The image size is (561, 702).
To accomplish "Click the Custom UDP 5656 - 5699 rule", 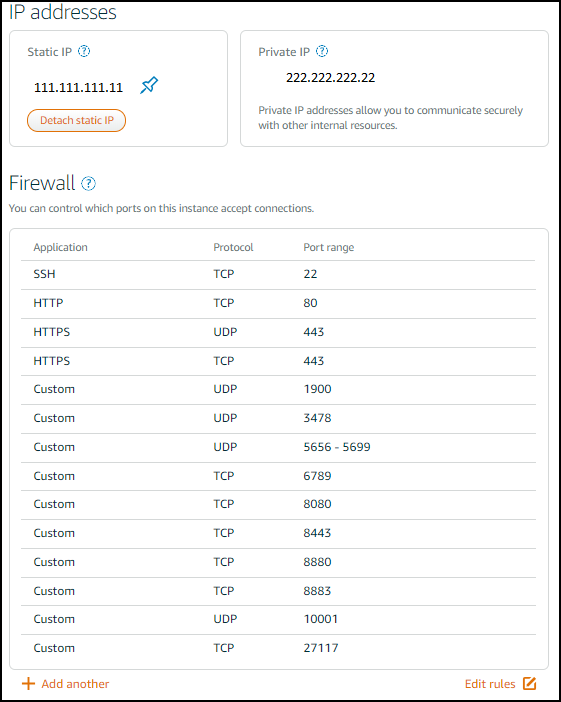I will click(x=278, y=447).
